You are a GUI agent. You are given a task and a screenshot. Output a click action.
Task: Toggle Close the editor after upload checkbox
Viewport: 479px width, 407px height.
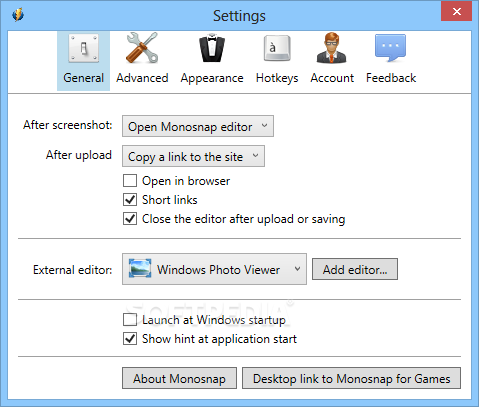click(130, 219)
